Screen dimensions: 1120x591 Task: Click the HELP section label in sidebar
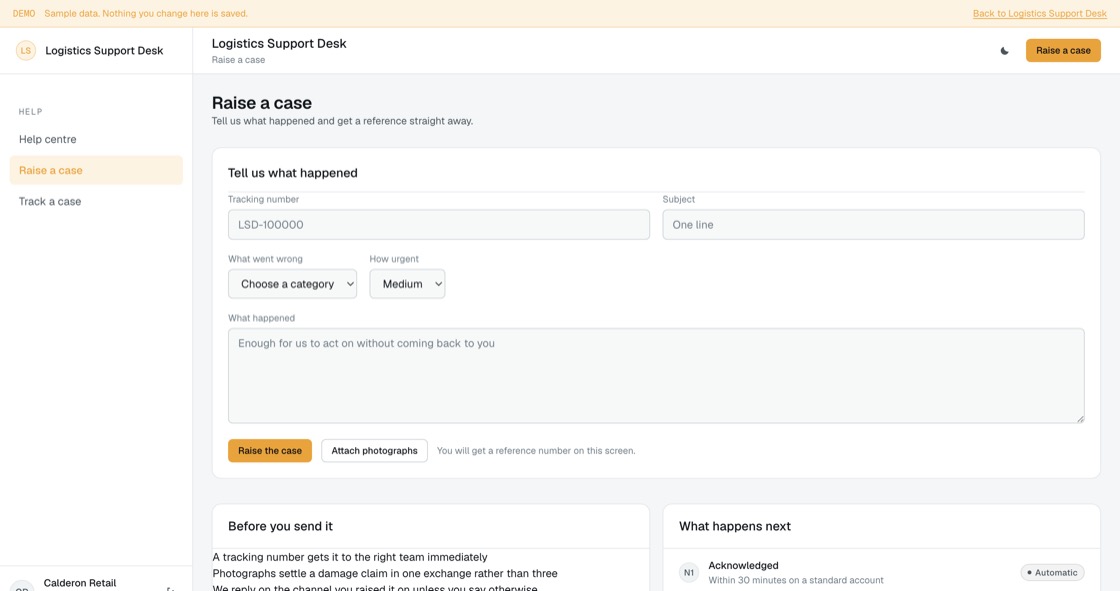31,111
